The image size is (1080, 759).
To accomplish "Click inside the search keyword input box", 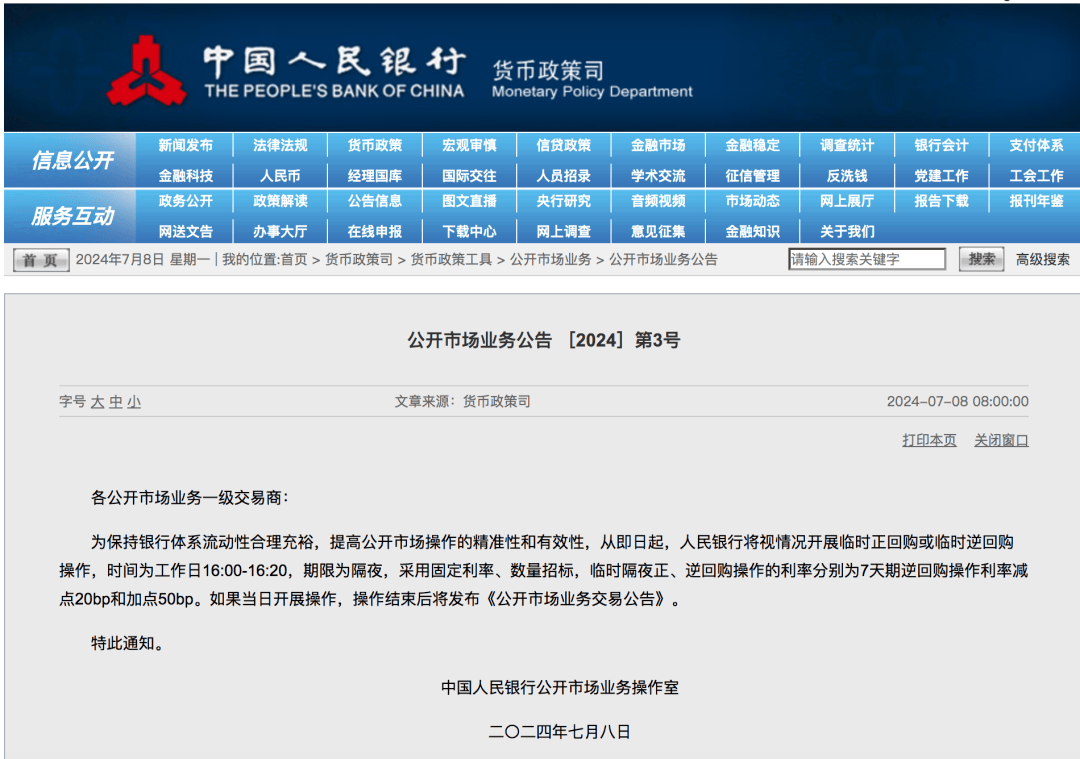I will 867,258.
